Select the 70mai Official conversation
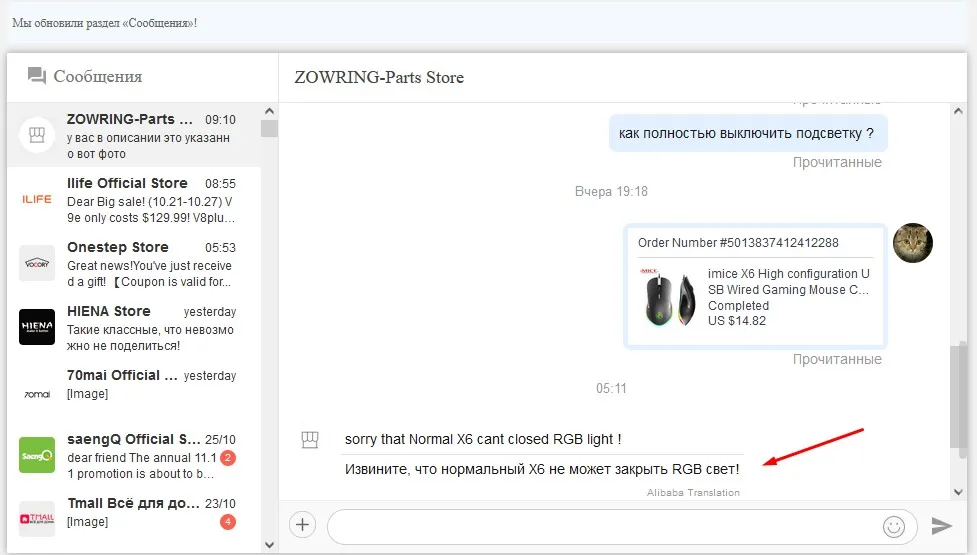Screen dimensions: 977x555 [134, 392]
